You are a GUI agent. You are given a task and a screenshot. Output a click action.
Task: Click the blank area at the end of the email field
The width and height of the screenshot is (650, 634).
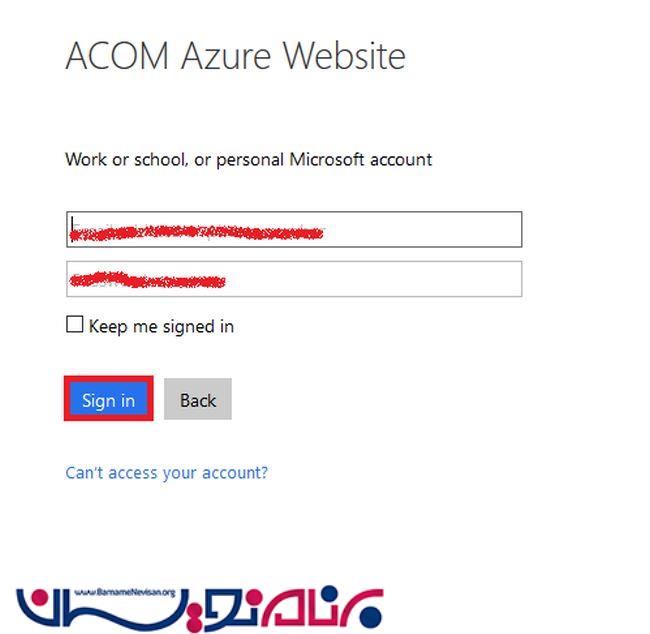point(422,229)
